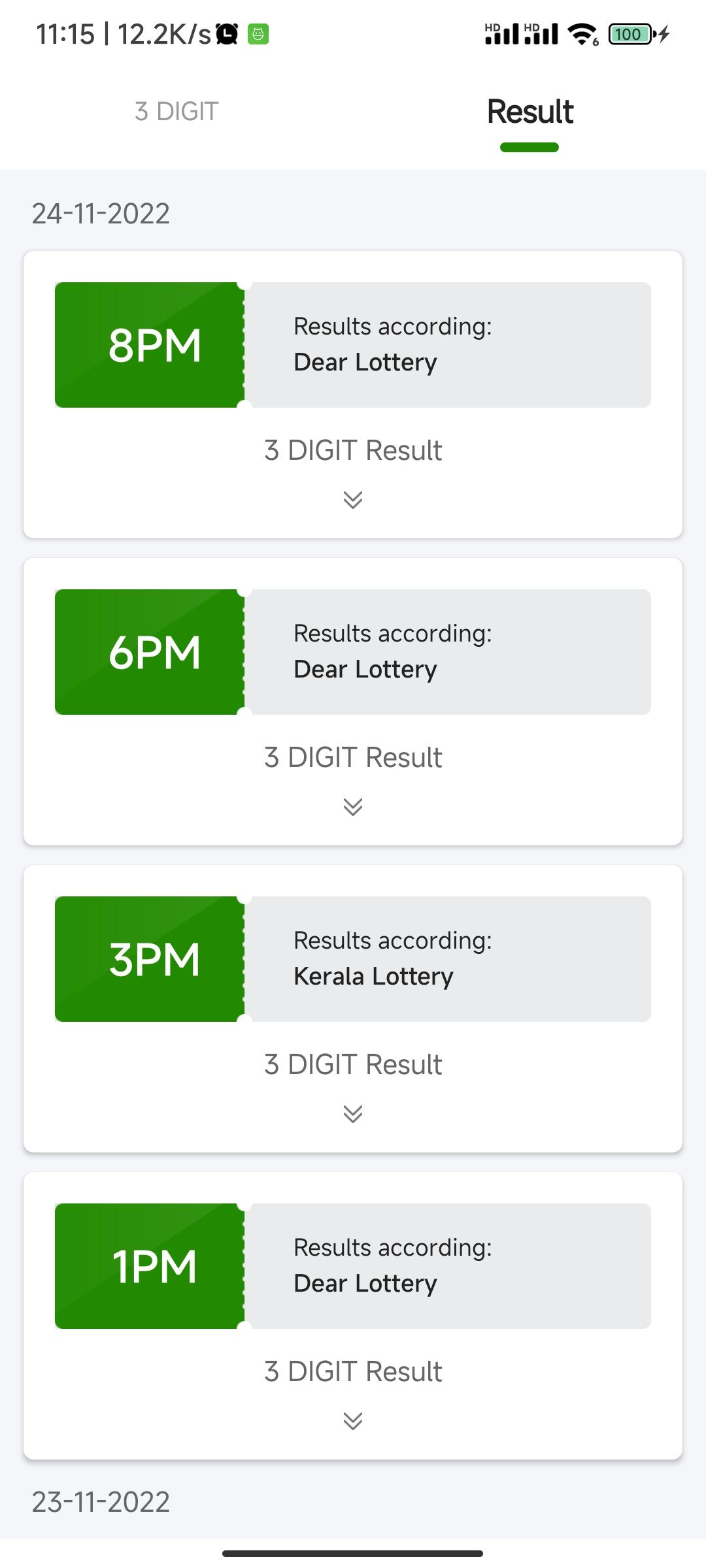The height and width of the screenshot is (1568, 706).
Task: Tap the 24-11-2022 date header
Action: tap(101, 214)
